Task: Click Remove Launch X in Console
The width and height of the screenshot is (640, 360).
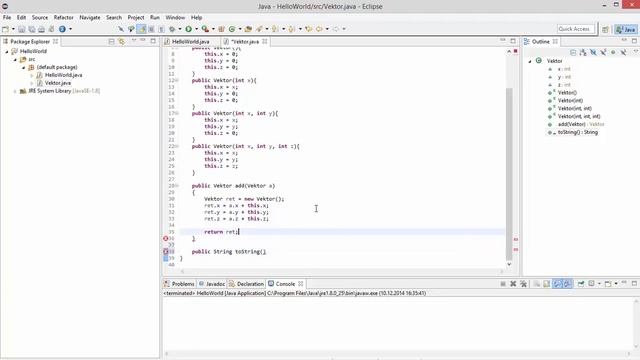Action: click(513, 284)
